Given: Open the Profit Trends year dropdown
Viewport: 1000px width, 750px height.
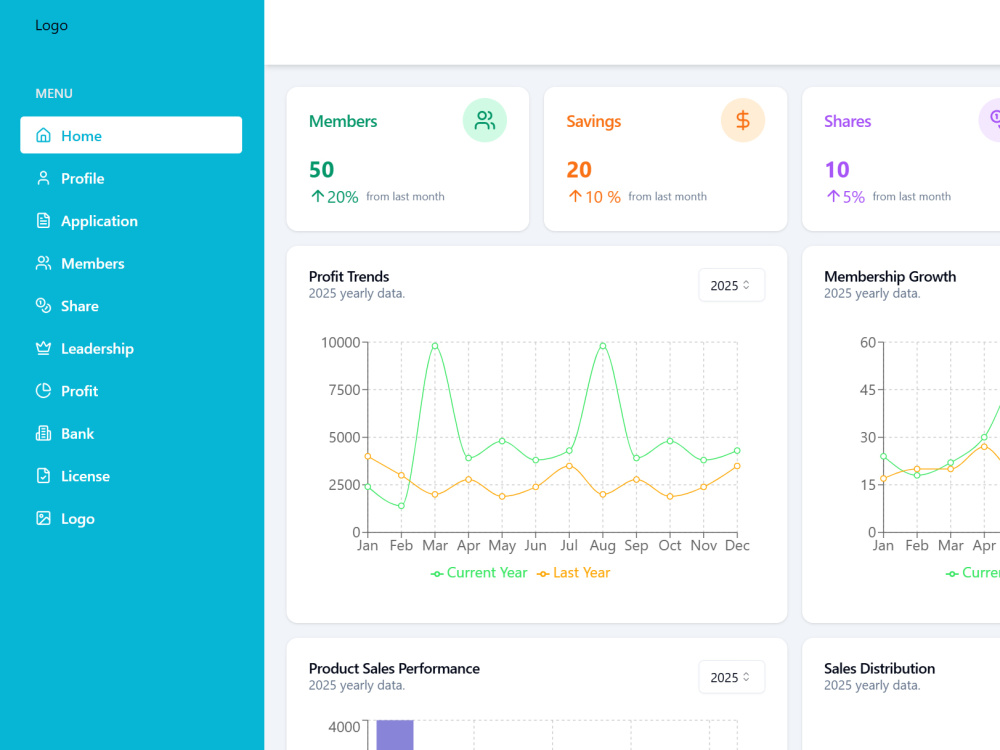Looking at the screenshot, I should pos(731,285).
